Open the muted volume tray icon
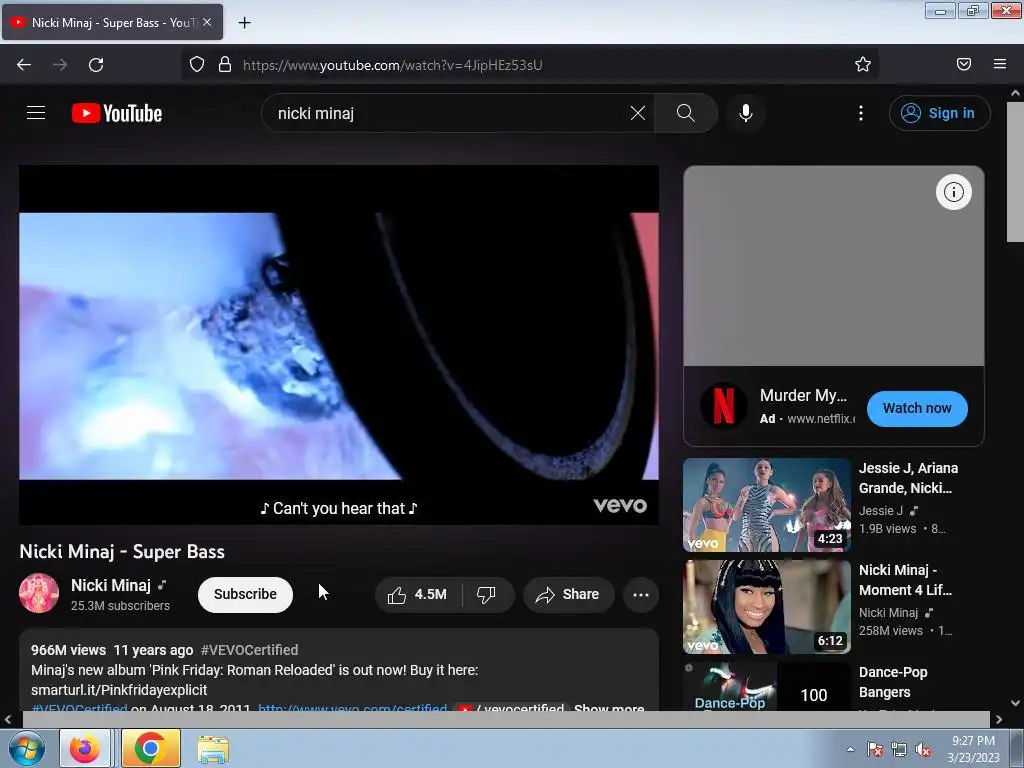 [923, 750]
